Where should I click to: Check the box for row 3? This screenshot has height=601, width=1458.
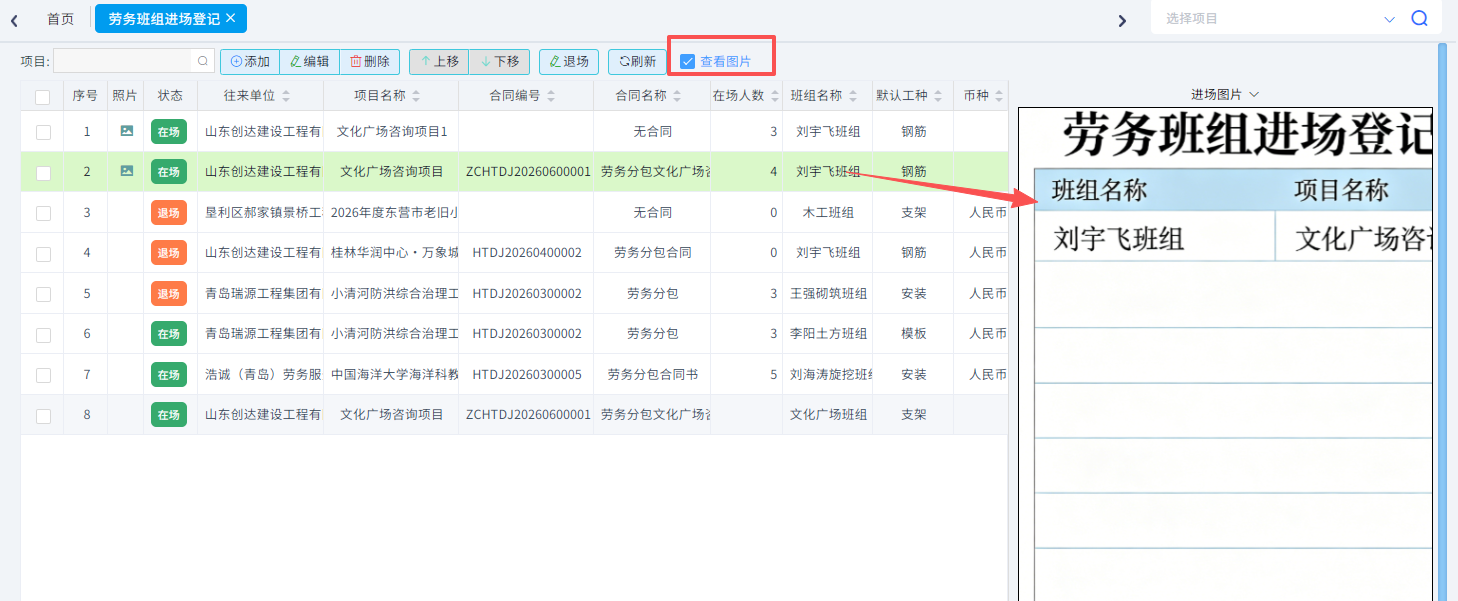coord(43,213)
